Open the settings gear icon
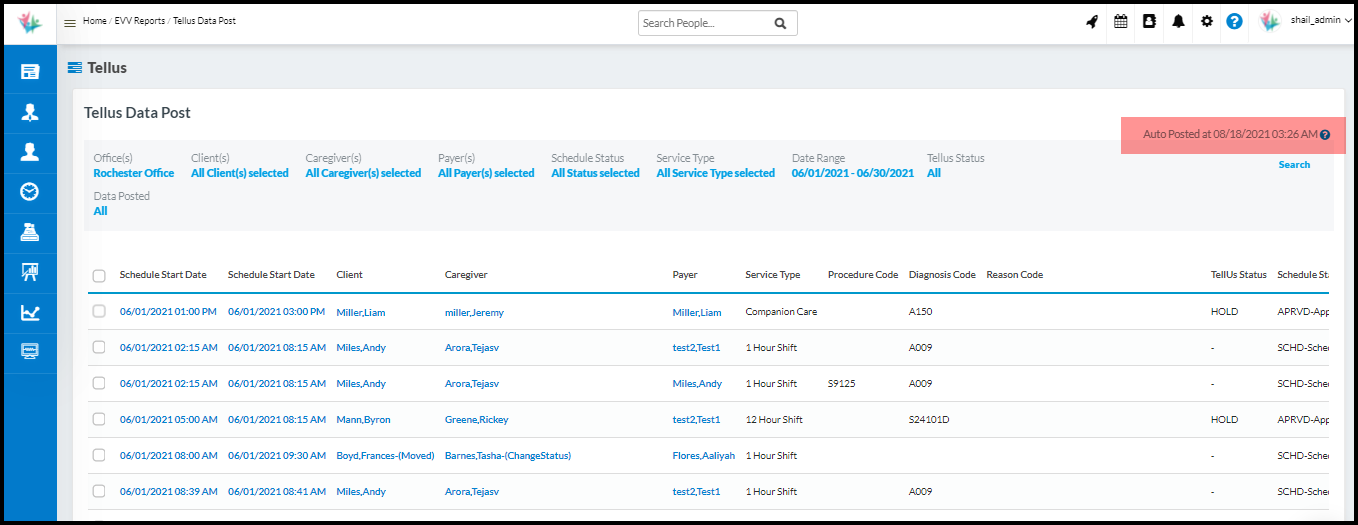The image size is (1358, 525). pyautogui.click(x=1207, y=22)
